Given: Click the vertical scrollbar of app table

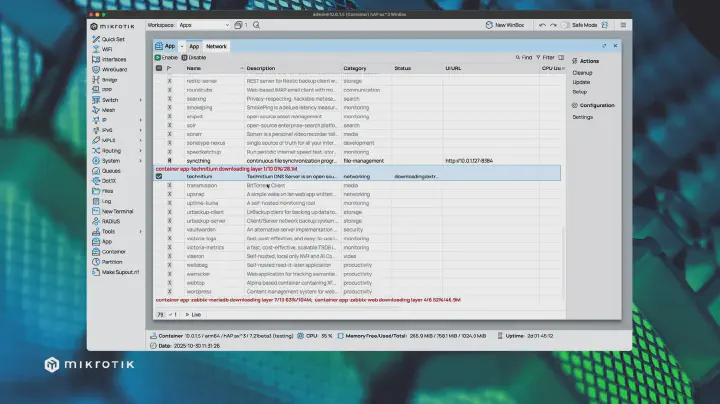Looking at the screenshot, I should [x=563, y=263].
